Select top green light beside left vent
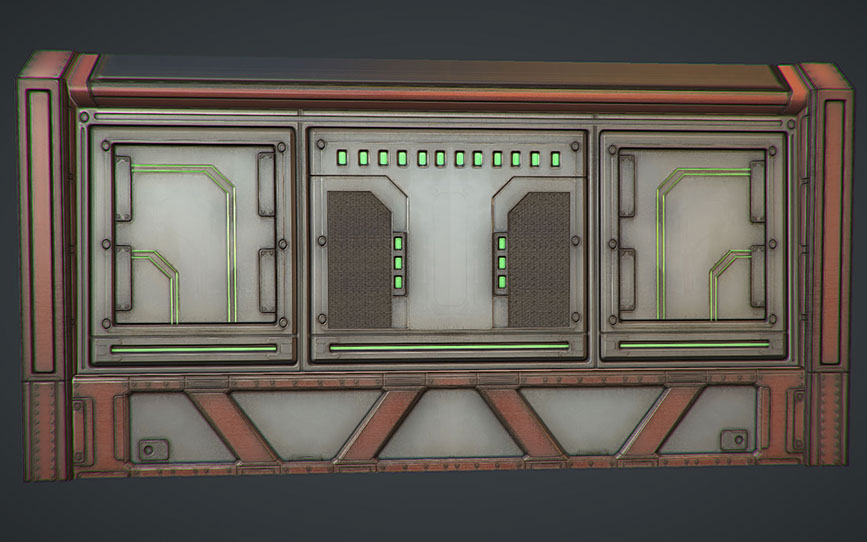Screen dimensions: 867x542 click(399, 243)
